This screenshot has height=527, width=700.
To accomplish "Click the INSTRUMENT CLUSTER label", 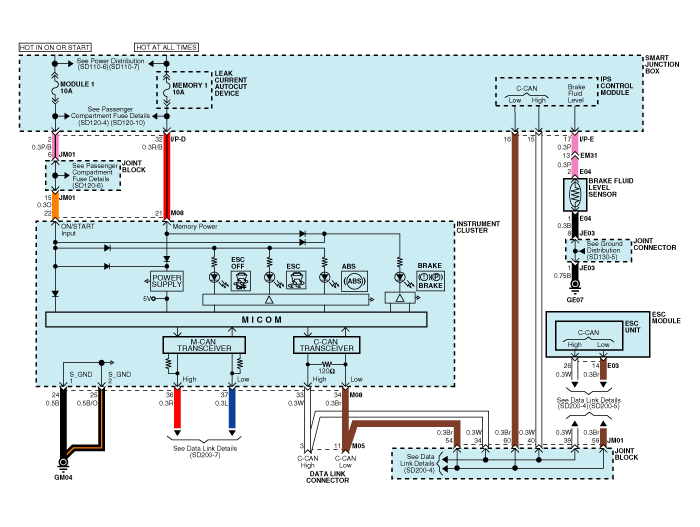I will [x=478, y=227].
